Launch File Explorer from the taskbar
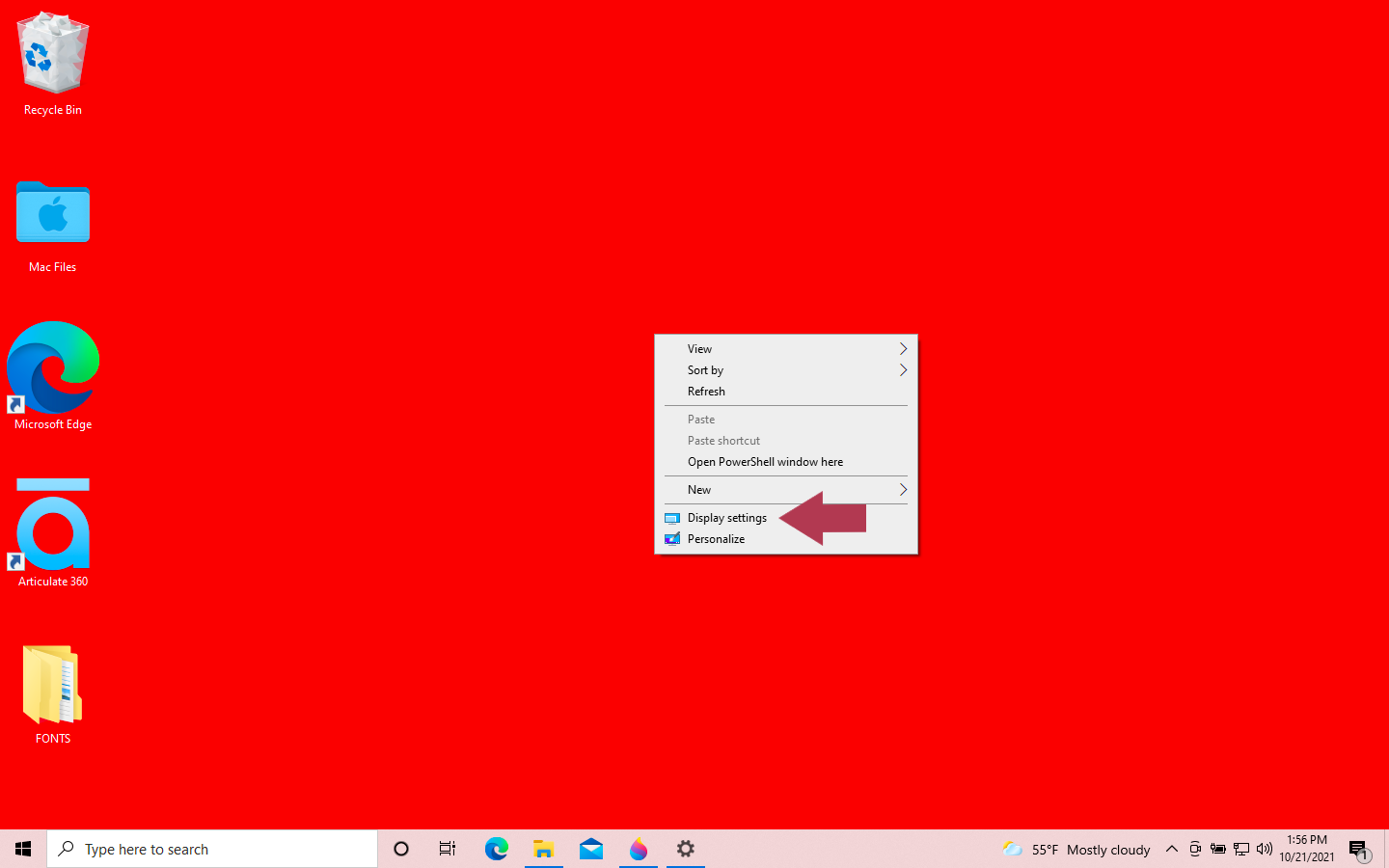 pos(543,849)
